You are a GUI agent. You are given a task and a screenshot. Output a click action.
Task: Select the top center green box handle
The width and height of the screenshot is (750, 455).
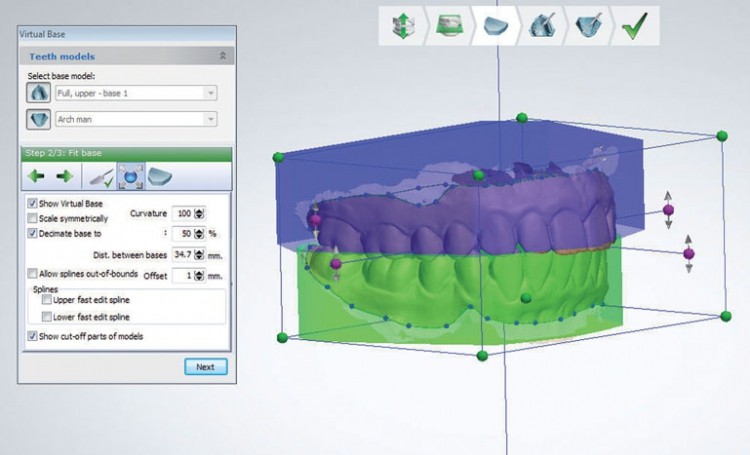click(x=522, y=118)
